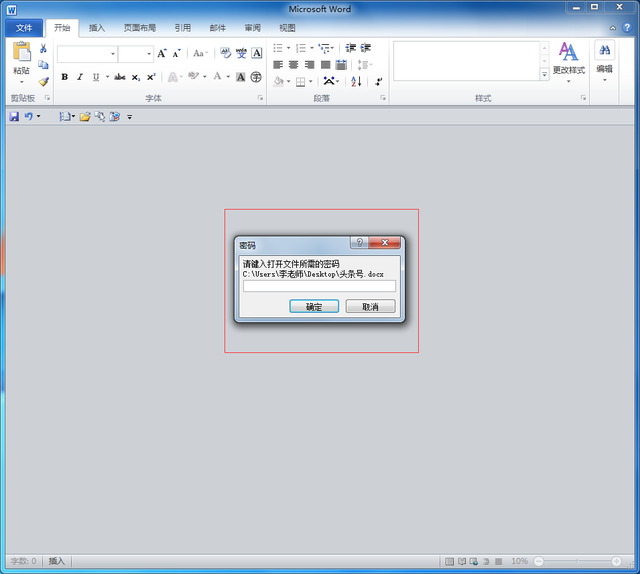Click the Line Spacing icon
This screenshot has height=574, width=640.
click(x=362, y=65)
